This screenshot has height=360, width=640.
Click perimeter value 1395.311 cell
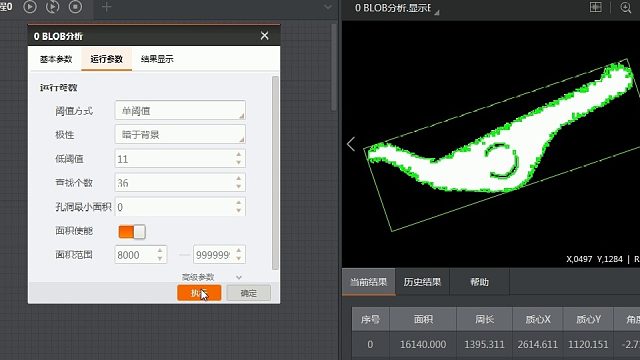(484, 344)
